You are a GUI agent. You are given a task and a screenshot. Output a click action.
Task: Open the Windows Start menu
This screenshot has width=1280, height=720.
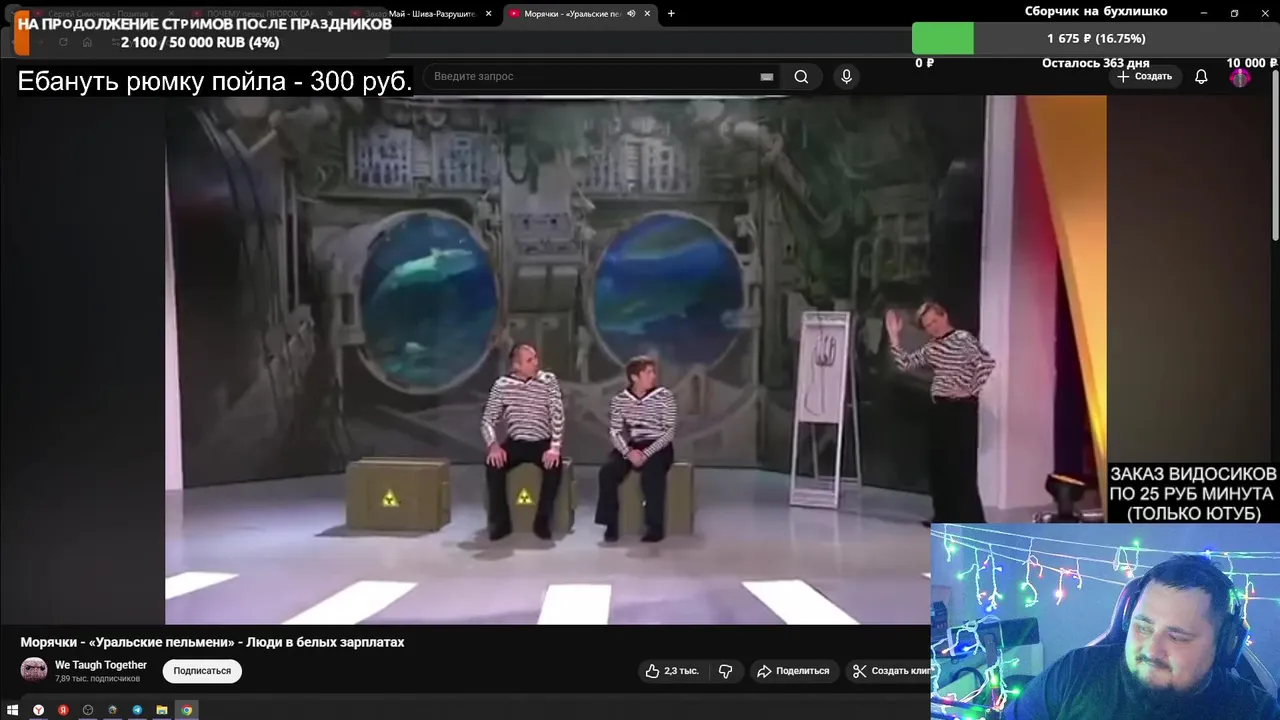[x=13, y=710]
